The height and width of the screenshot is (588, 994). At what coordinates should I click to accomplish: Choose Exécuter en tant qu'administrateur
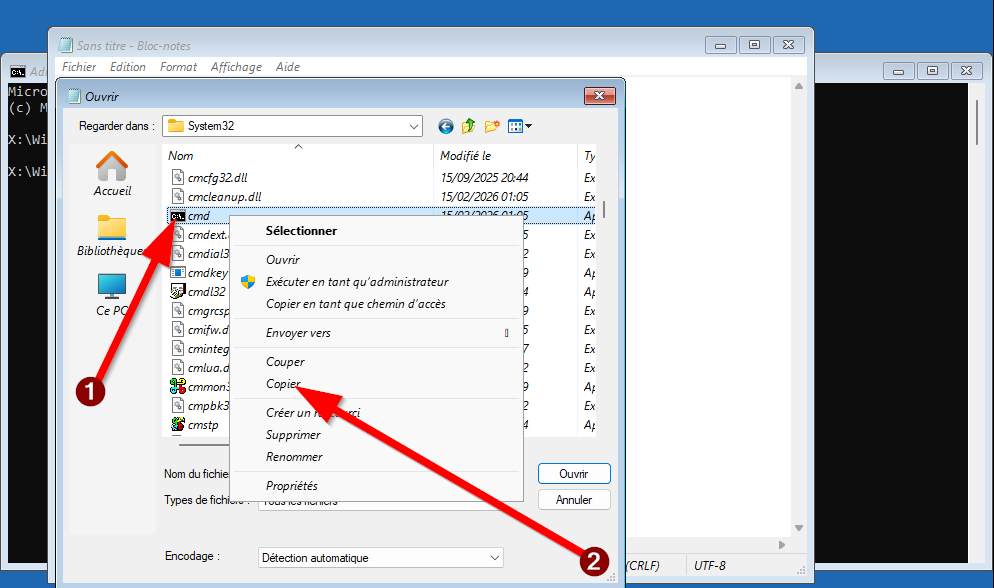pyautogui.click(x=357, y=282)
